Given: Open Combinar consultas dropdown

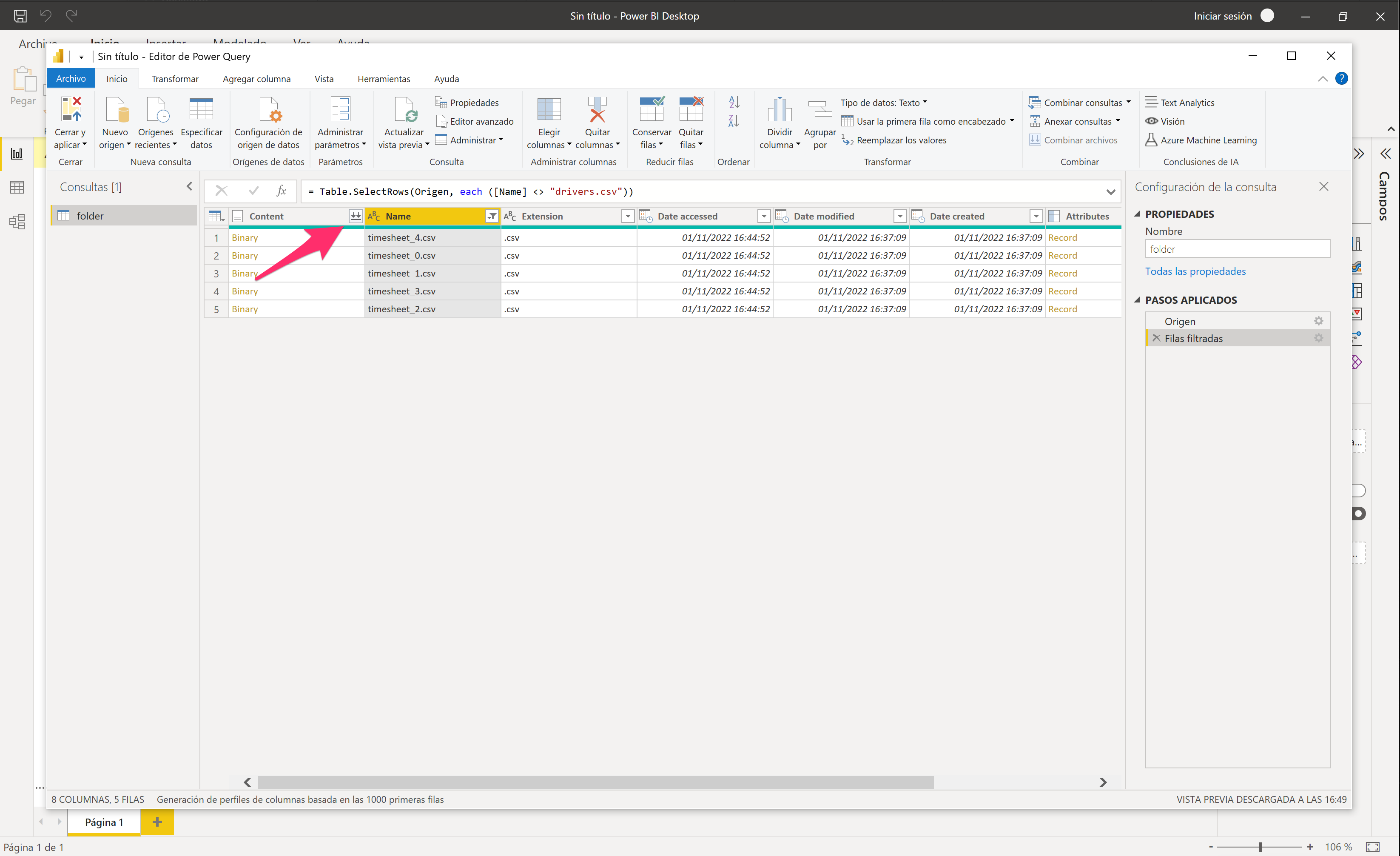Looking at the screenshot, I should click(1080, 102).
